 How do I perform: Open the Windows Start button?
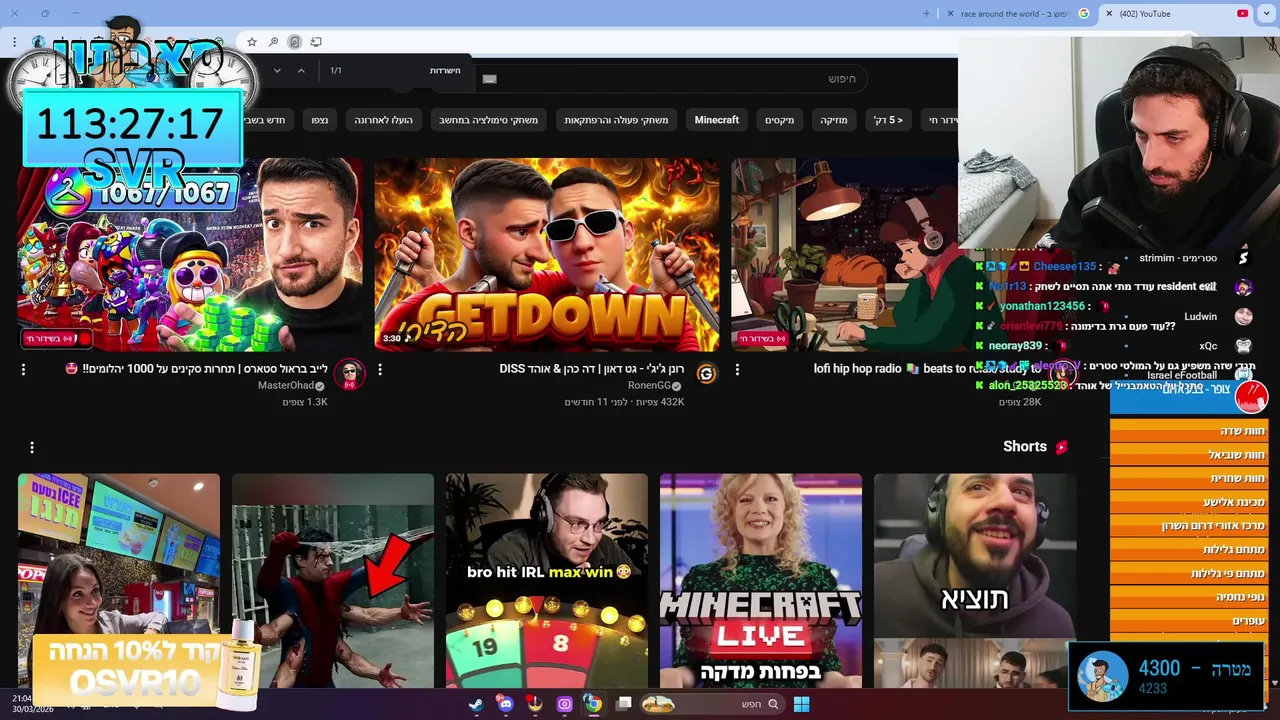click(801, 704)
